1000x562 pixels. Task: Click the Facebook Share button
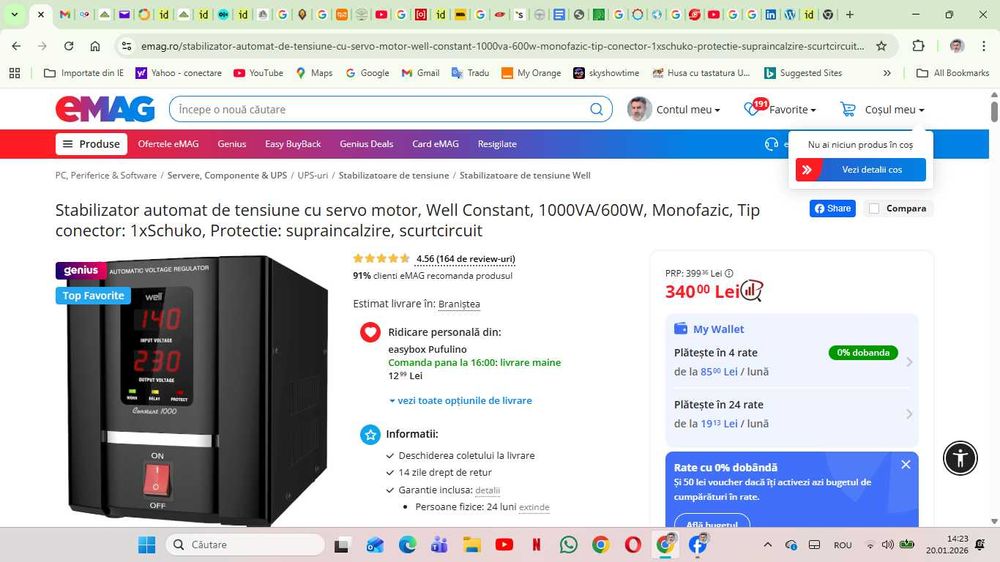(x=832, y=209)
